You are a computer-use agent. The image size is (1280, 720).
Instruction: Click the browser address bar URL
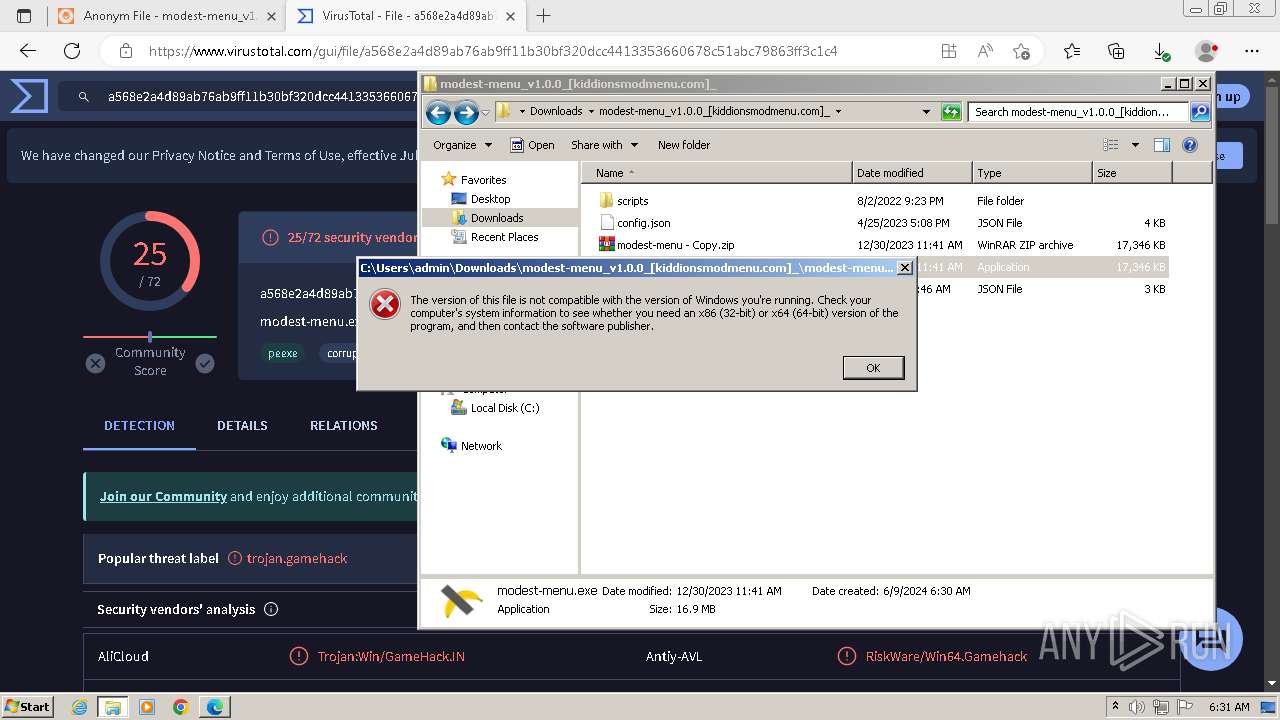[493, 51]
